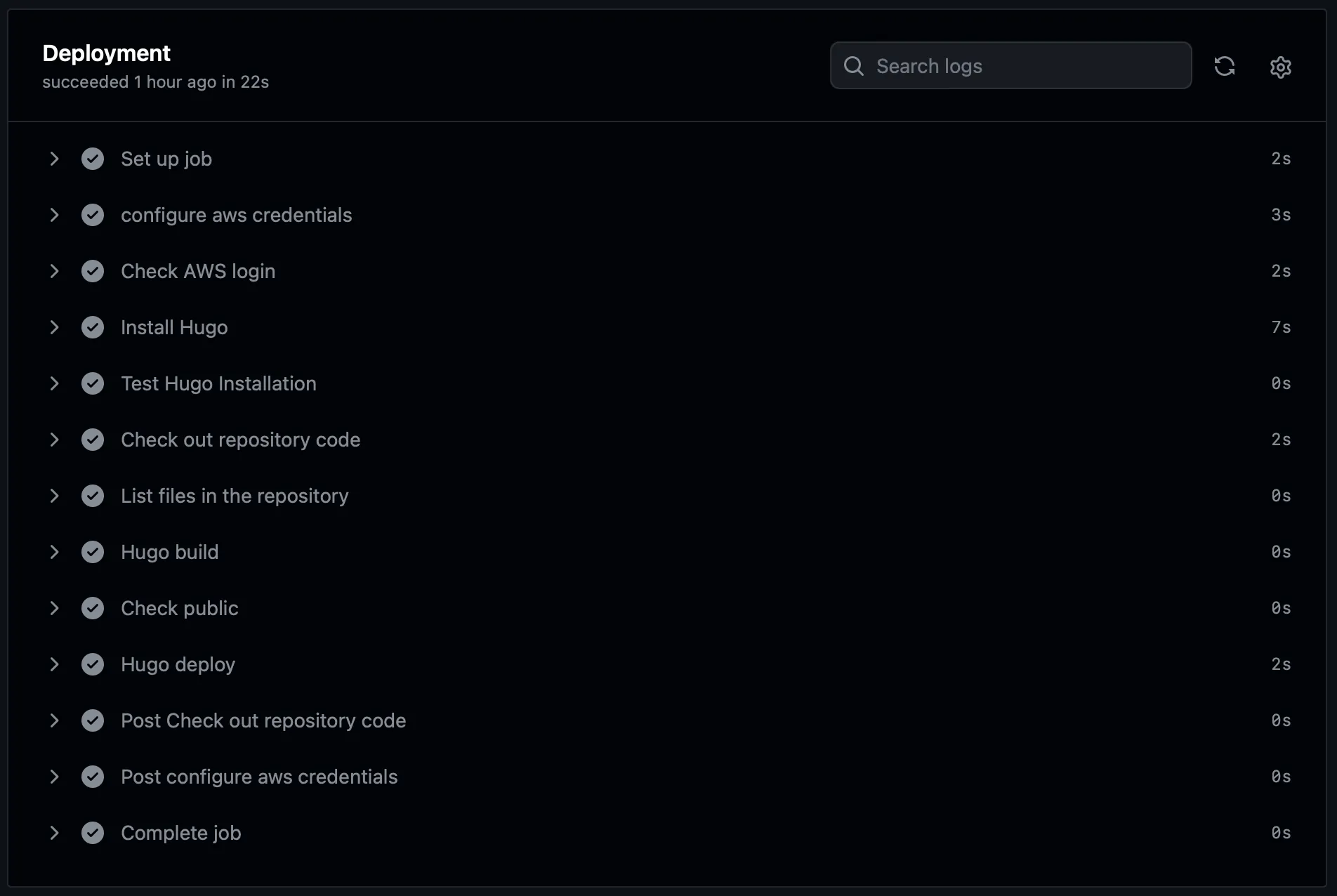1337x896 pixels.
Task: Click the refresh logs icon
Action: pos(1225,65)
